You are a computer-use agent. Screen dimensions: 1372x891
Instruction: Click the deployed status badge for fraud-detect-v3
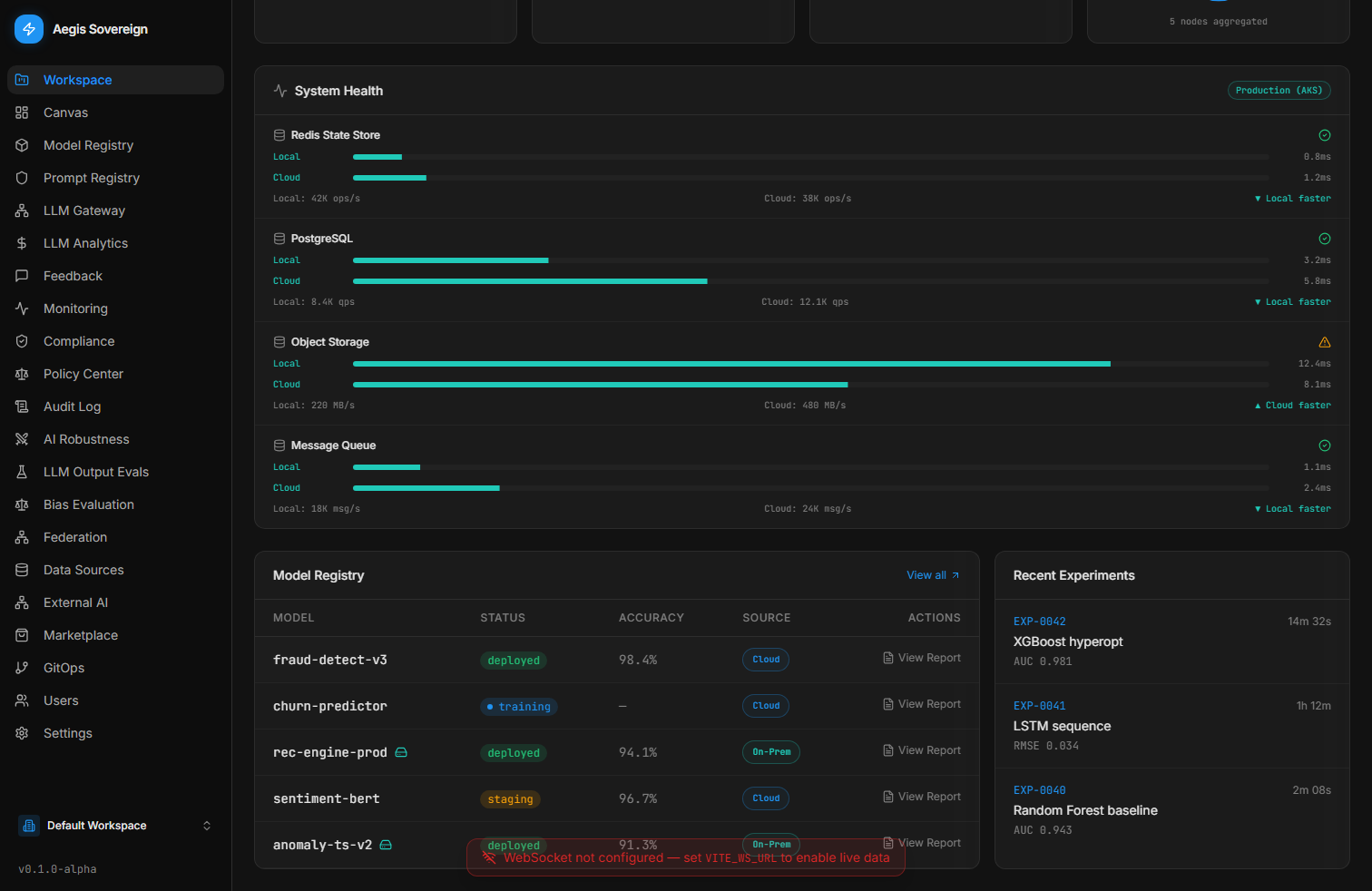pyautogui.click(x=514, y=661)
